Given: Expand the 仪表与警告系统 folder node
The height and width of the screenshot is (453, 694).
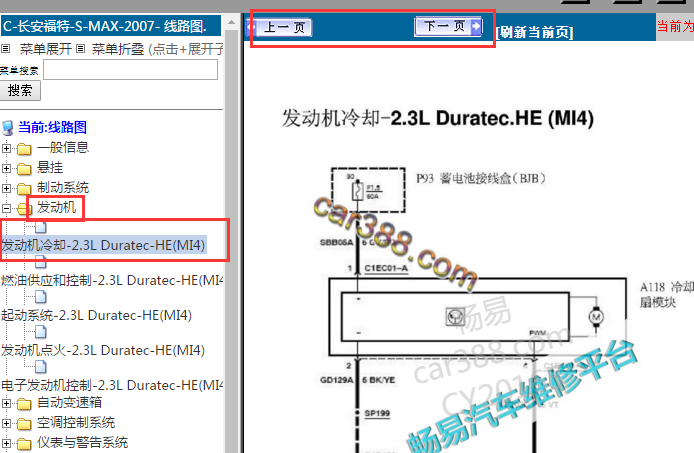Looking at the screenshot, I should click(x=6, y=443).
